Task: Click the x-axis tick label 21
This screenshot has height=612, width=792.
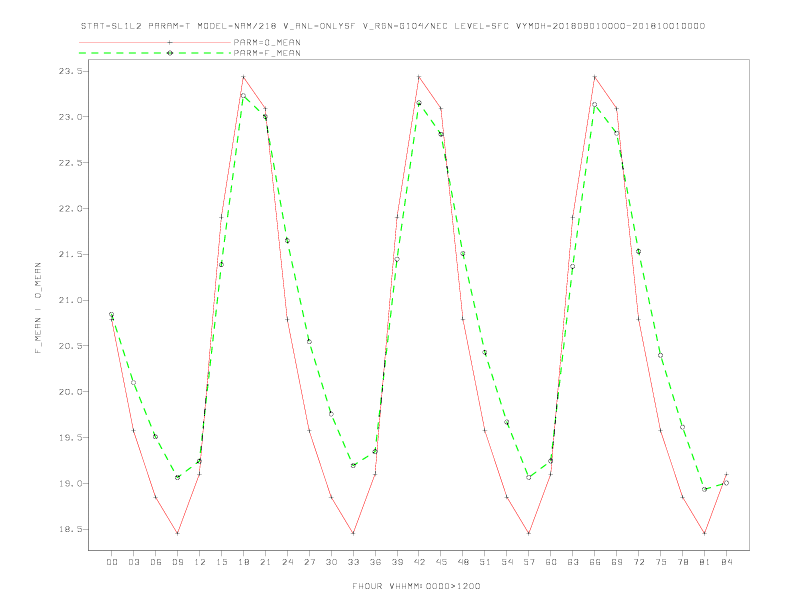Action: (x=265, y=562)
